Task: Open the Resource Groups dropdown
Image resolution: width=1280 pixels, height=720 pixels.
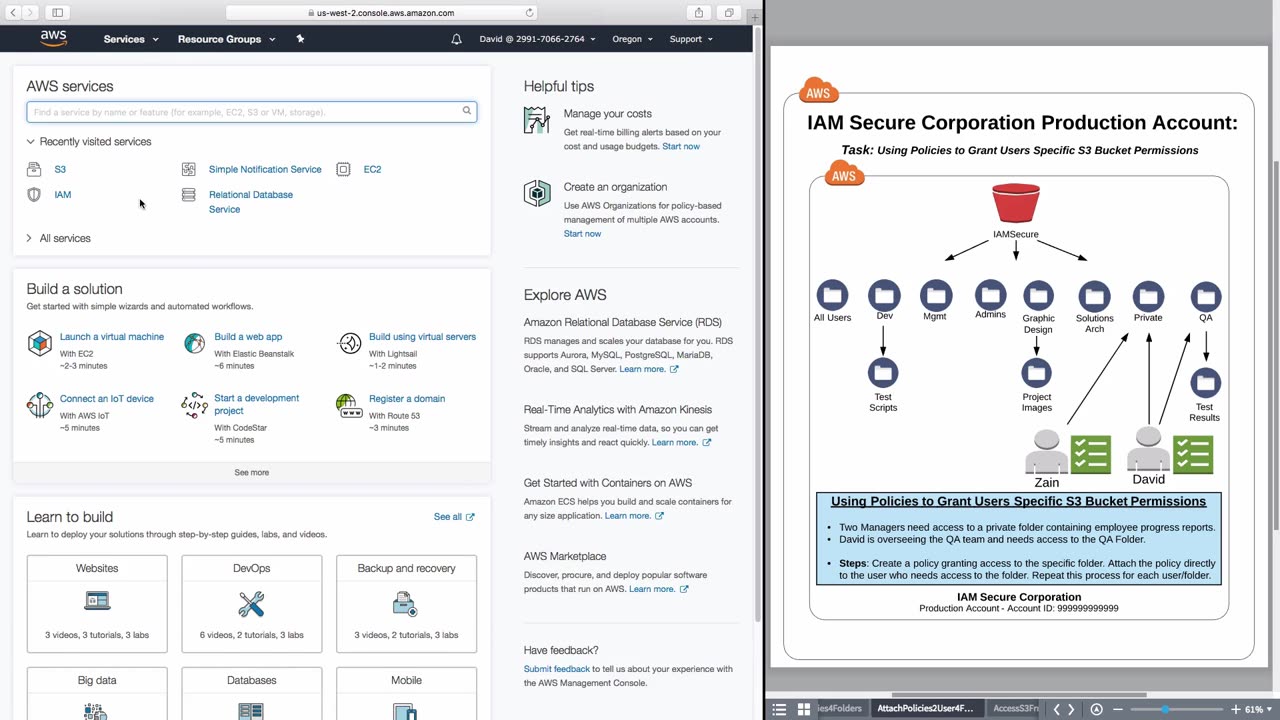Action: coord(226,39)
